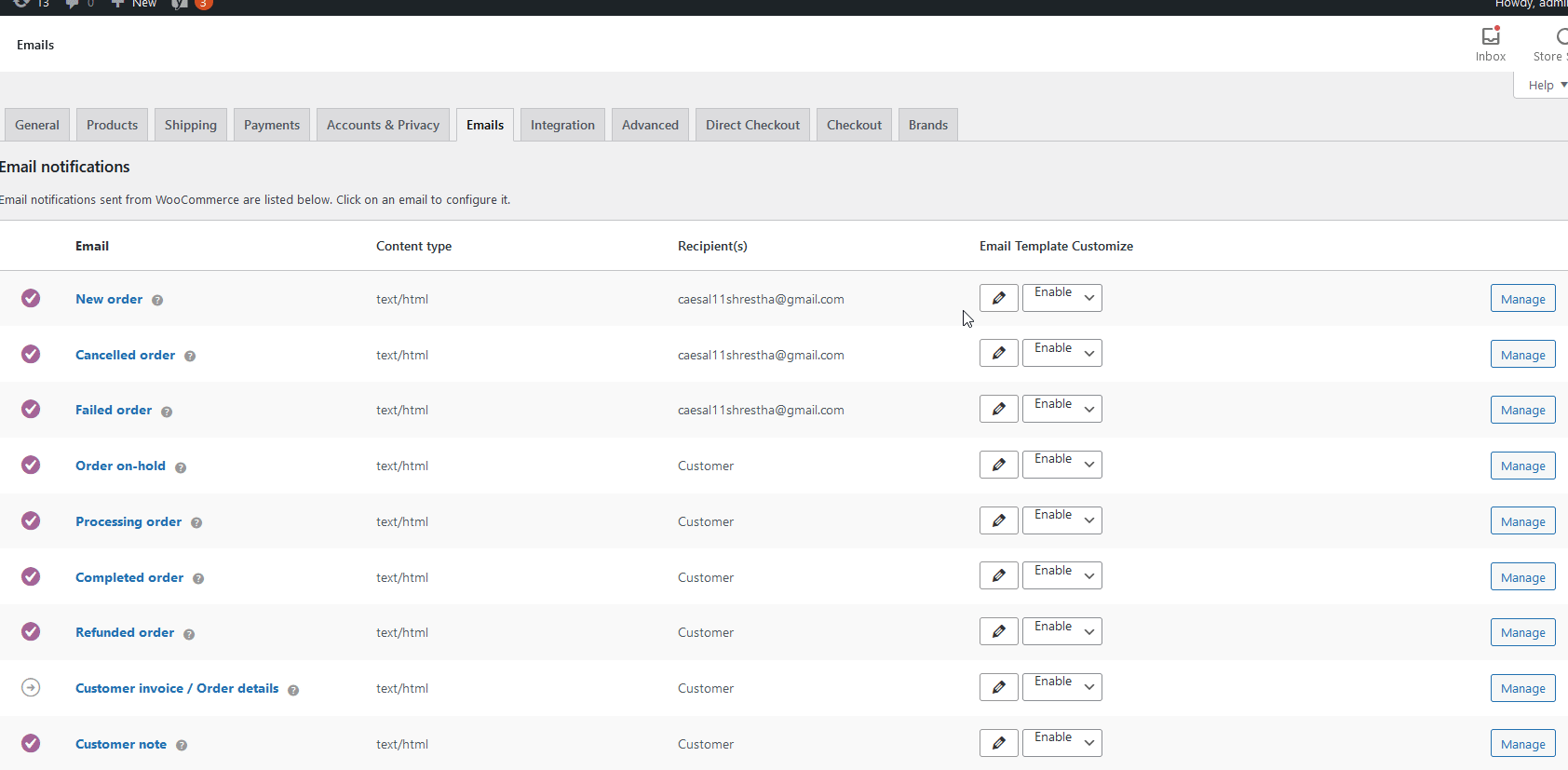The width and height of the screenshot is (1568, 770).
Task: Open the Enable dropdown for Order on-hold
Action: click(1062, 465)
